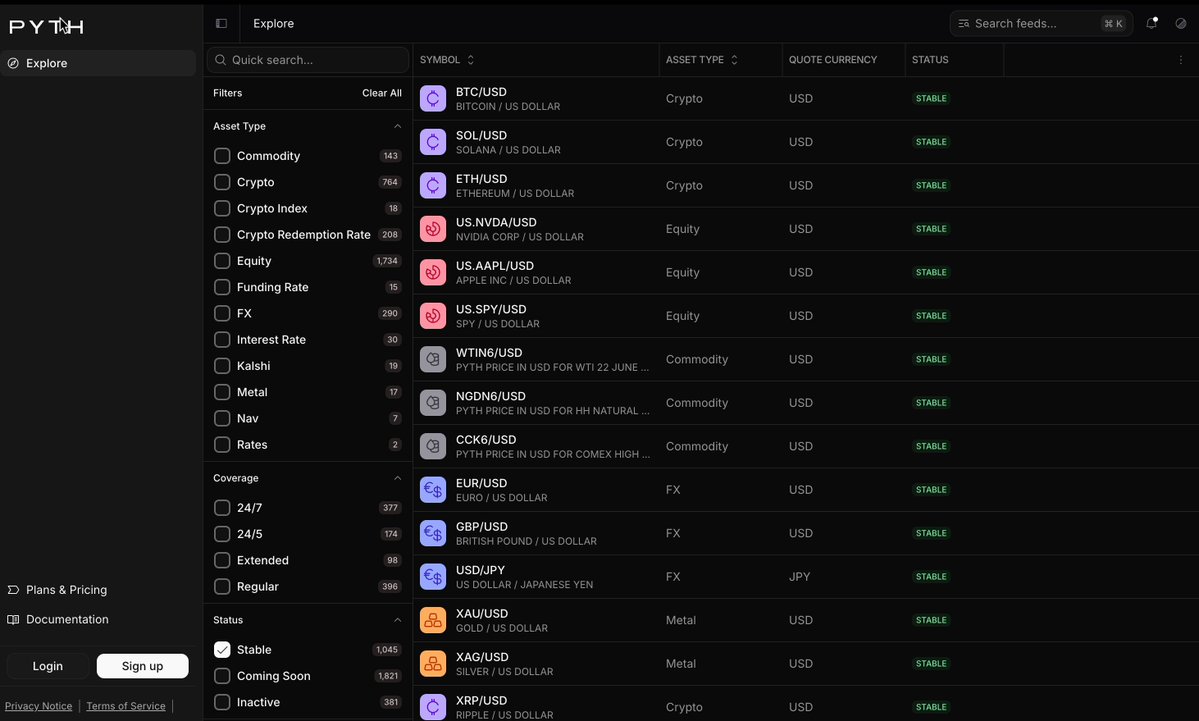Check the Commodity asset type filter
Image resolution: width=1199 pixels, height=721 pixels.
[222, 156]
